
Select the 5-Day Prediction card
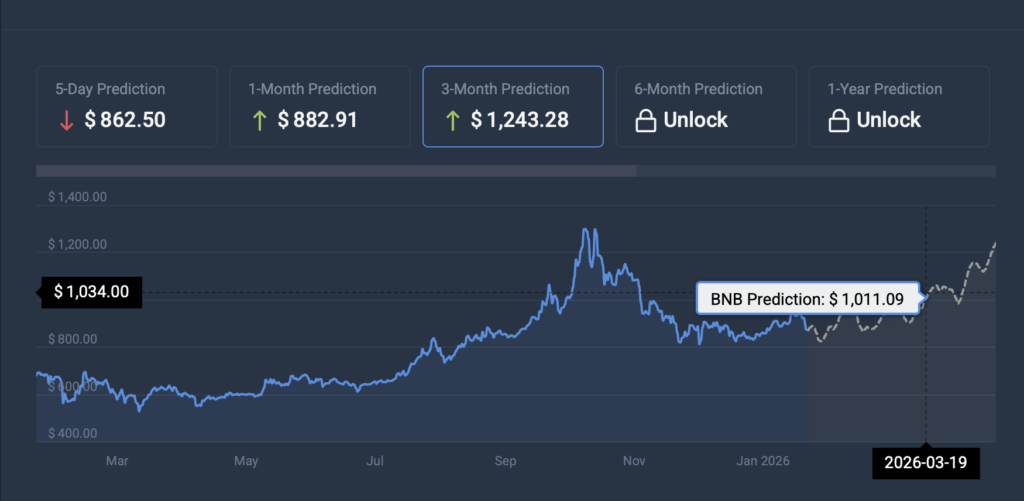[x=127, y=106]
